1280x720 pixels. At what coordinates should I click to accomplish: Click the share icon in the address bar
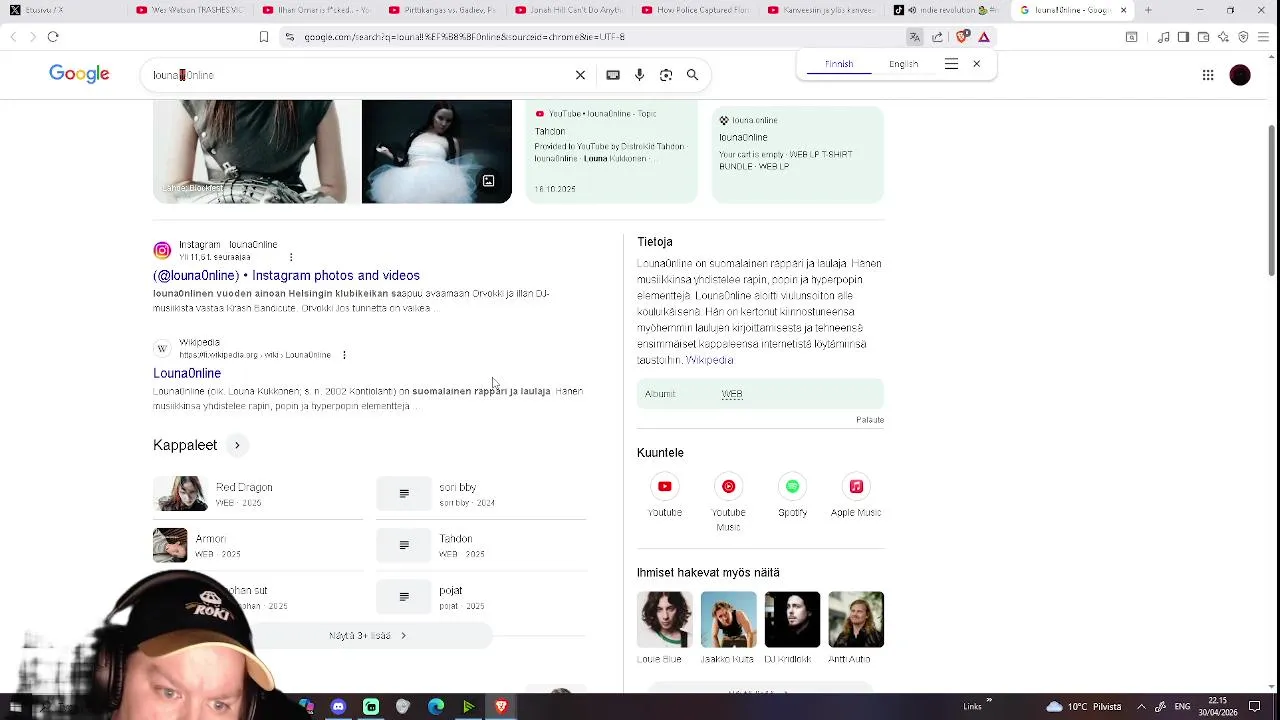coord(937,37)
